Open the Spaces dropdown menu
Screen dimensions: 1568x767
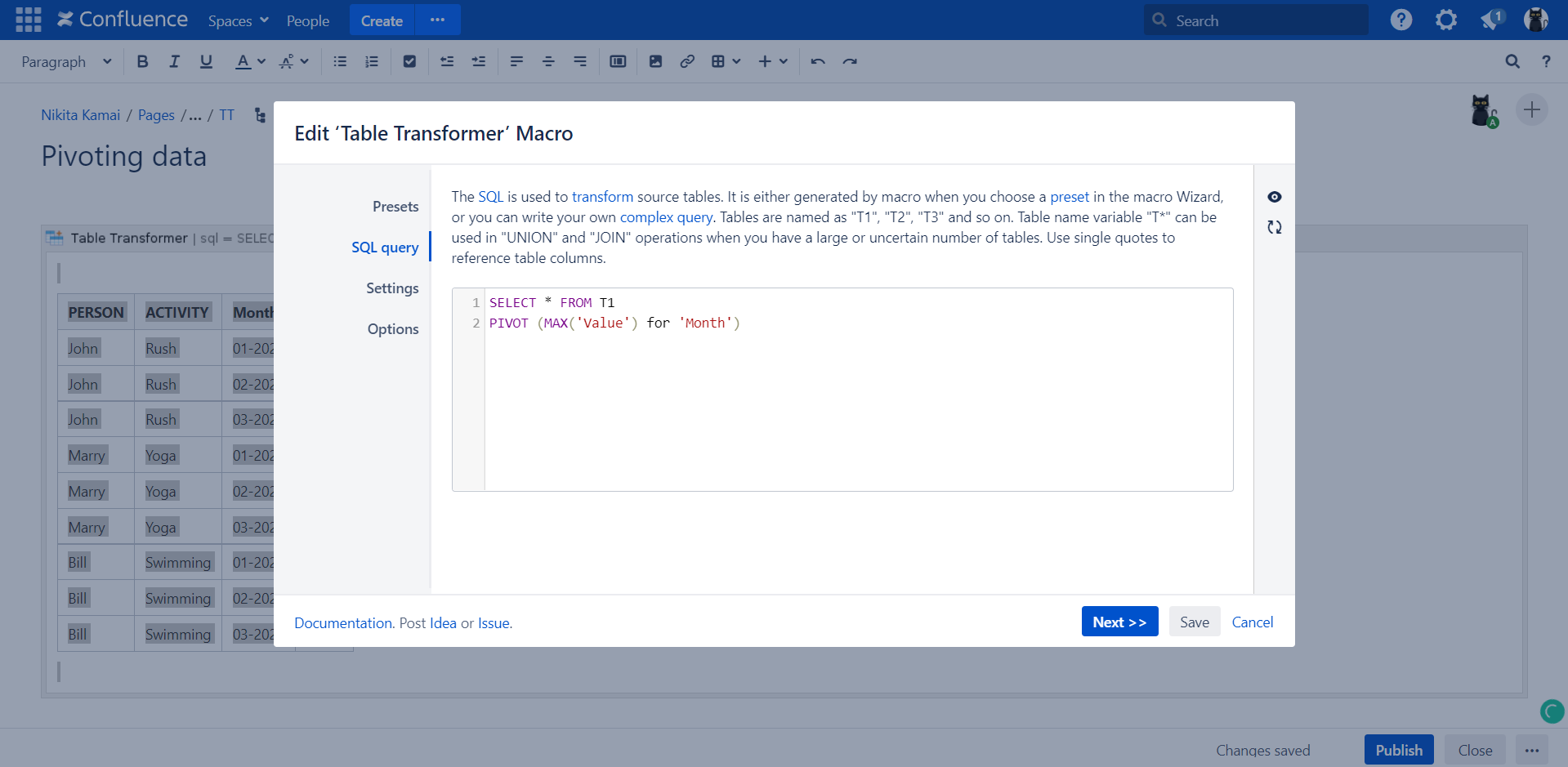pyautogui.click(x=238, y=20)
